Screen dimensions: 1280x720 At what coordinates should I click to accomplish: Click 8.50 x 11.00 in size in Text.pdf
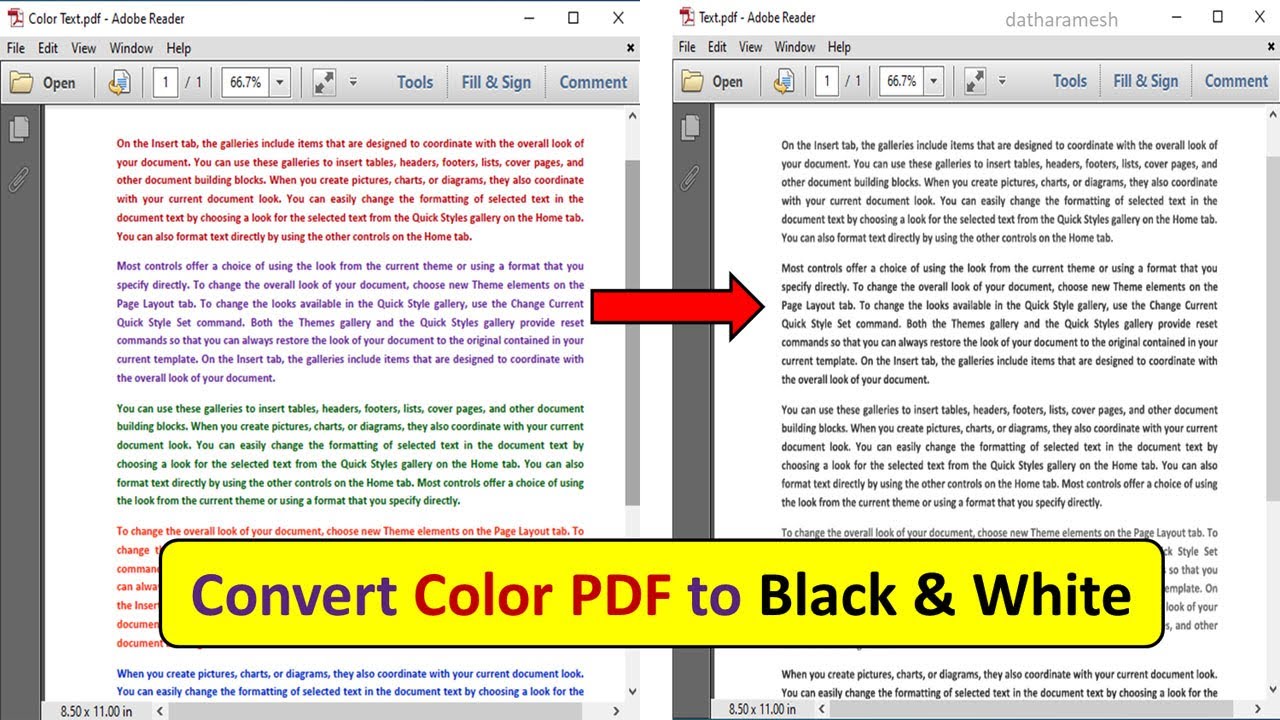[x=762, y=709]
